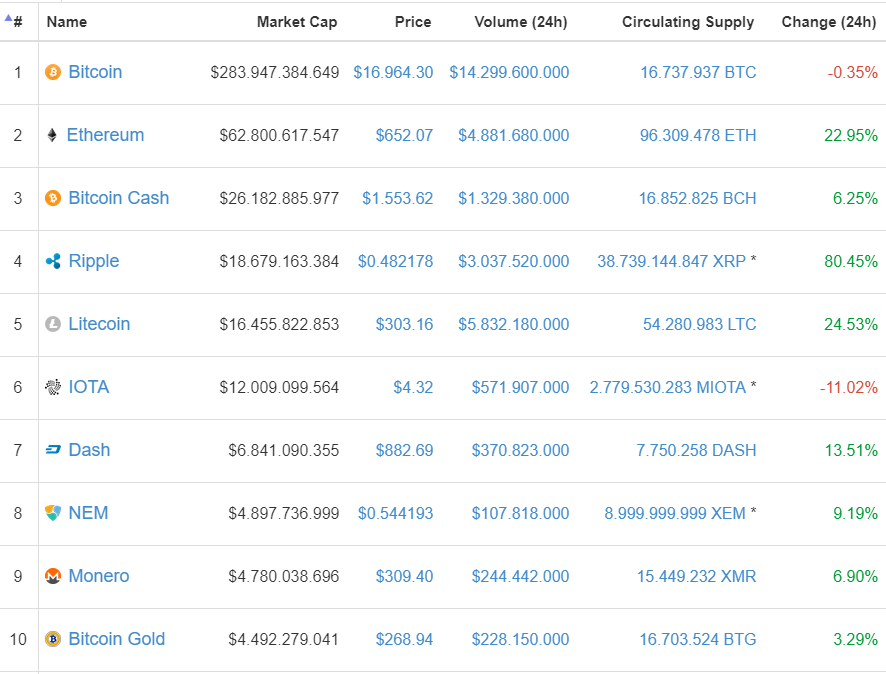Screen dimensions: 886x674
Task: Click the Ethereum diamond logo icon
Action: pyautogui.click(x=52, y=135)
